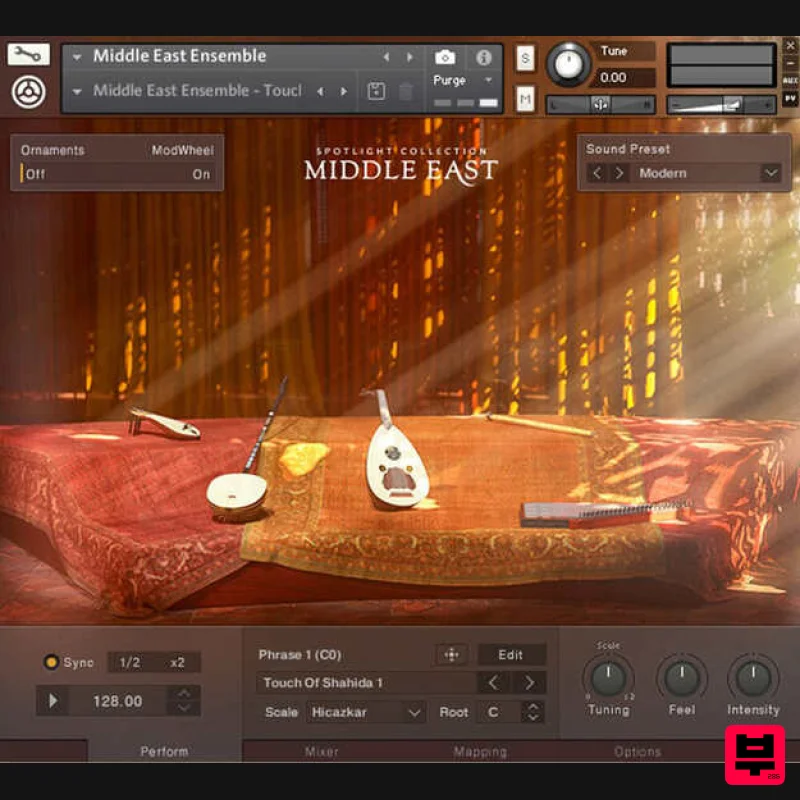Image resolution: width=800 pixels, height=800 pixels.
Task: Select next snapshot arrow beside Touch snapshot name
Action: coord(344,91)
